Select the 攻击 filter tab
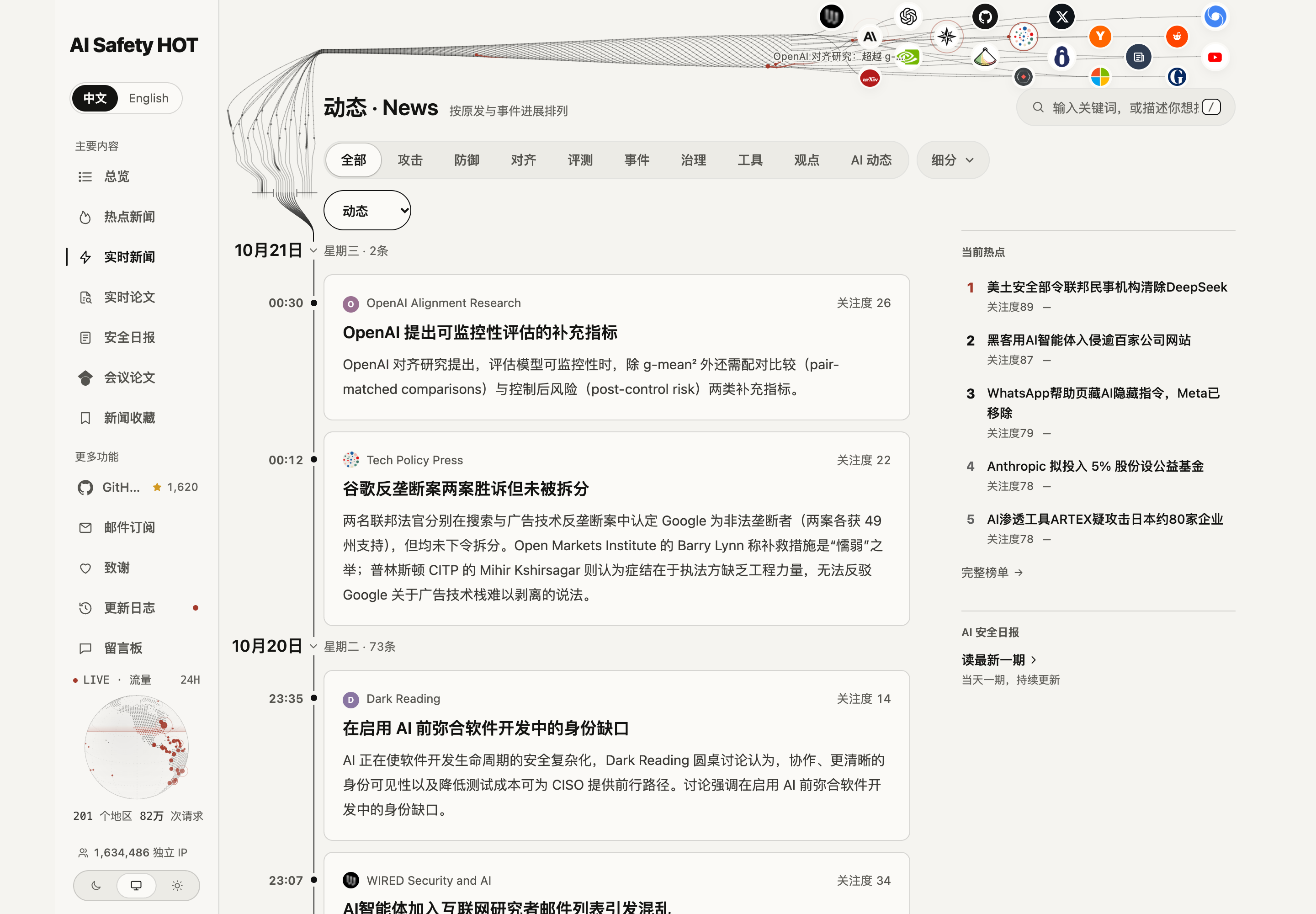1316x914 pixels. click(410, 160)
